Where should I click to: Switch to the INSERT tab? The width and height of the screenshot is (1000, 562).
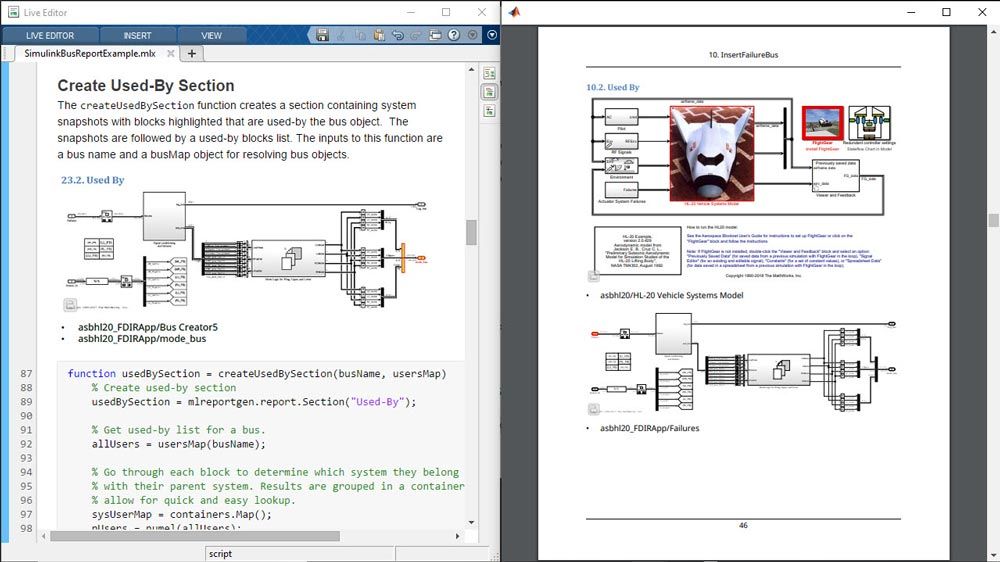point(137,36)
